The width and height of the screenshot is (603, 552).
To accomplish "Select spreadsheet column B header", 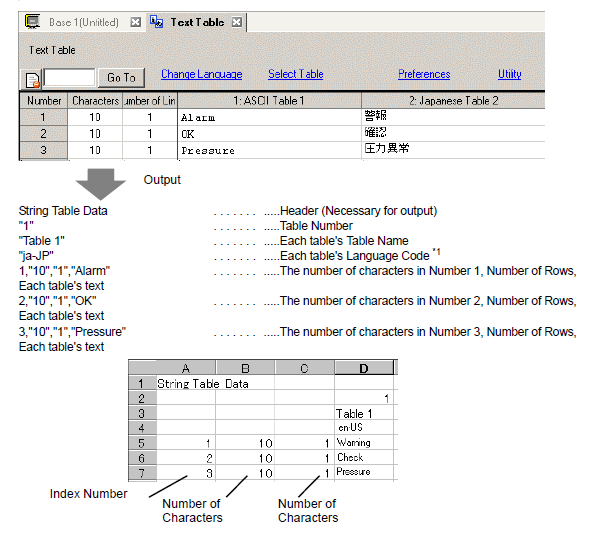I will click(245, 368).
